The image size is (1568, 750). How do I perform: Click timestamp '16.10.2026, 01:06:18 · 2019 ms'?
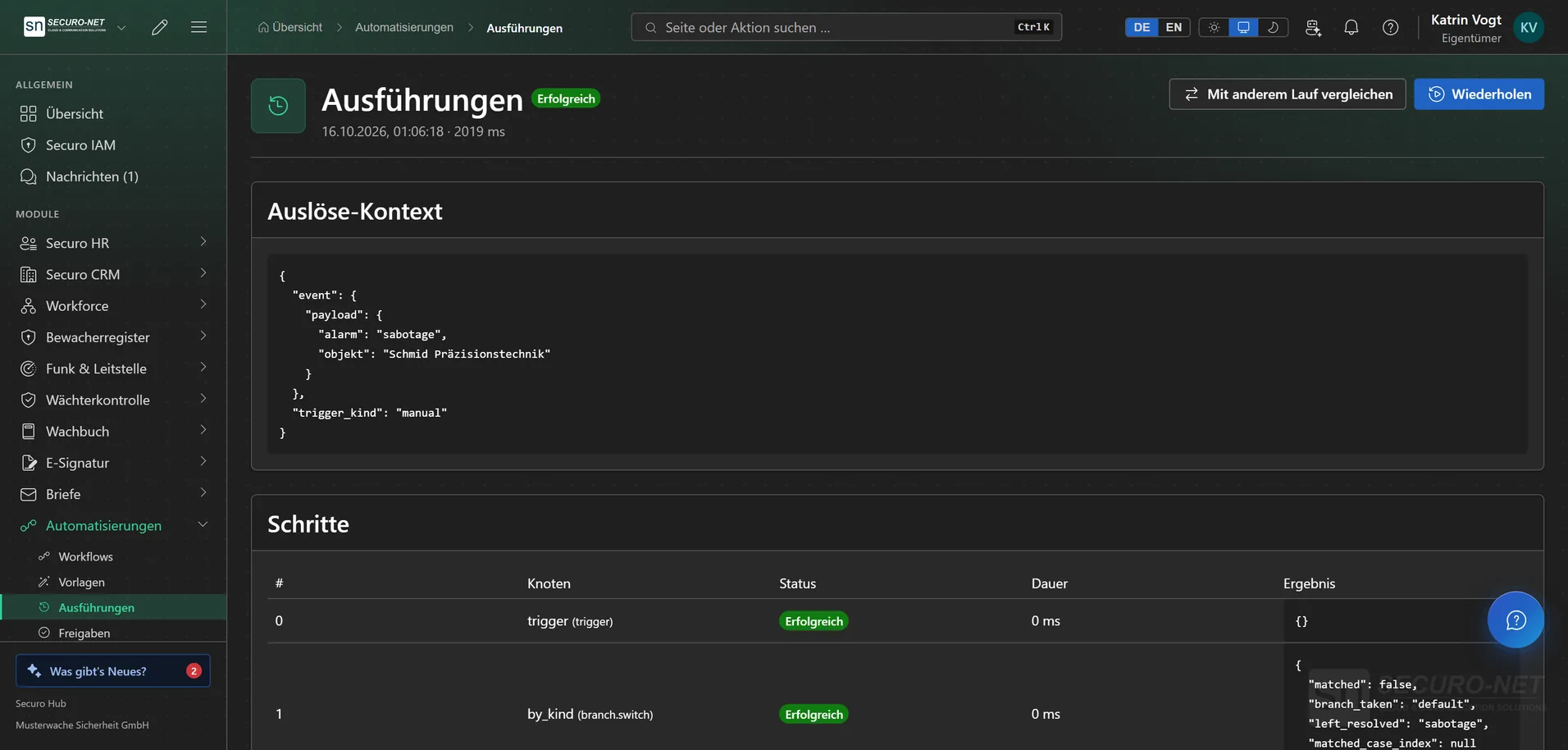click(413, 131)
